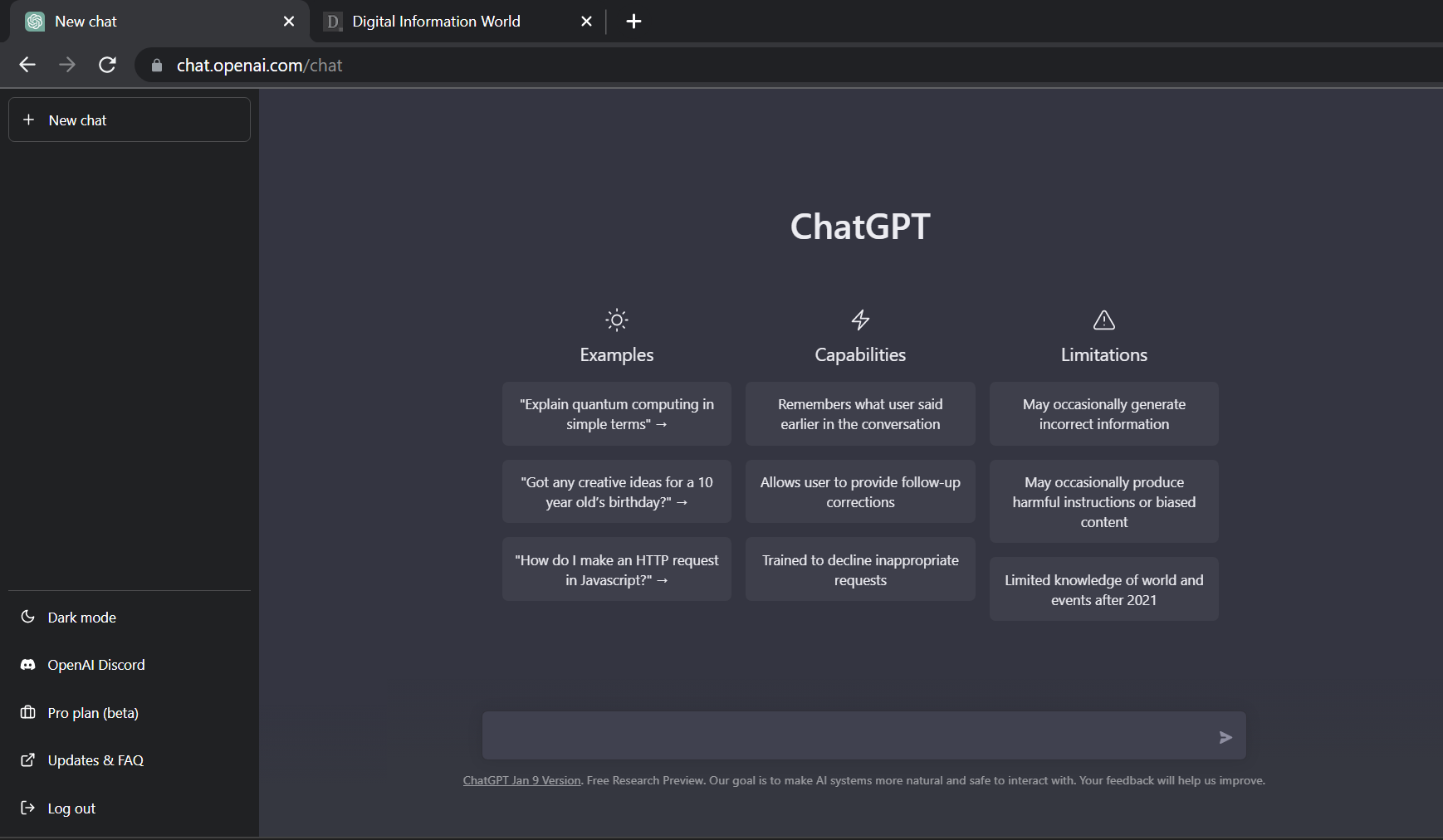Click the plus icon beside New chat

click(29, 120)
